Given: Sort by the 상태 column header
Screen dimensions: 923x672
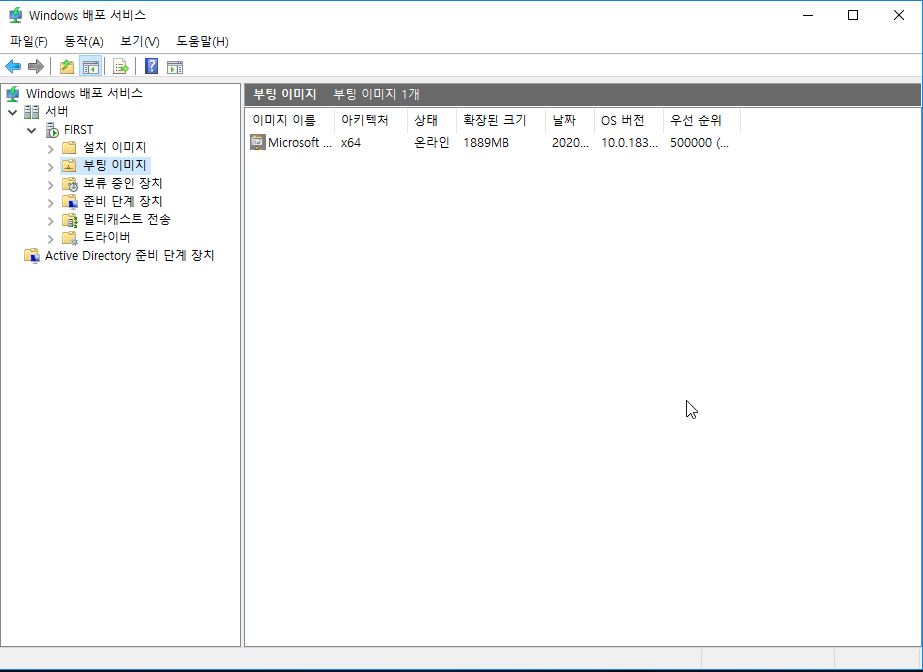Looking at the screenshot, I should 431,120.
